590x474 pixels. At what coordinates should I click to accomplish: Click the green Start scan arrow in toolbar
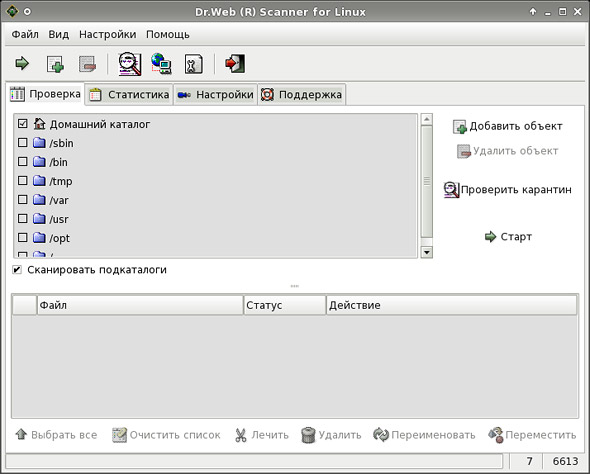22,63
